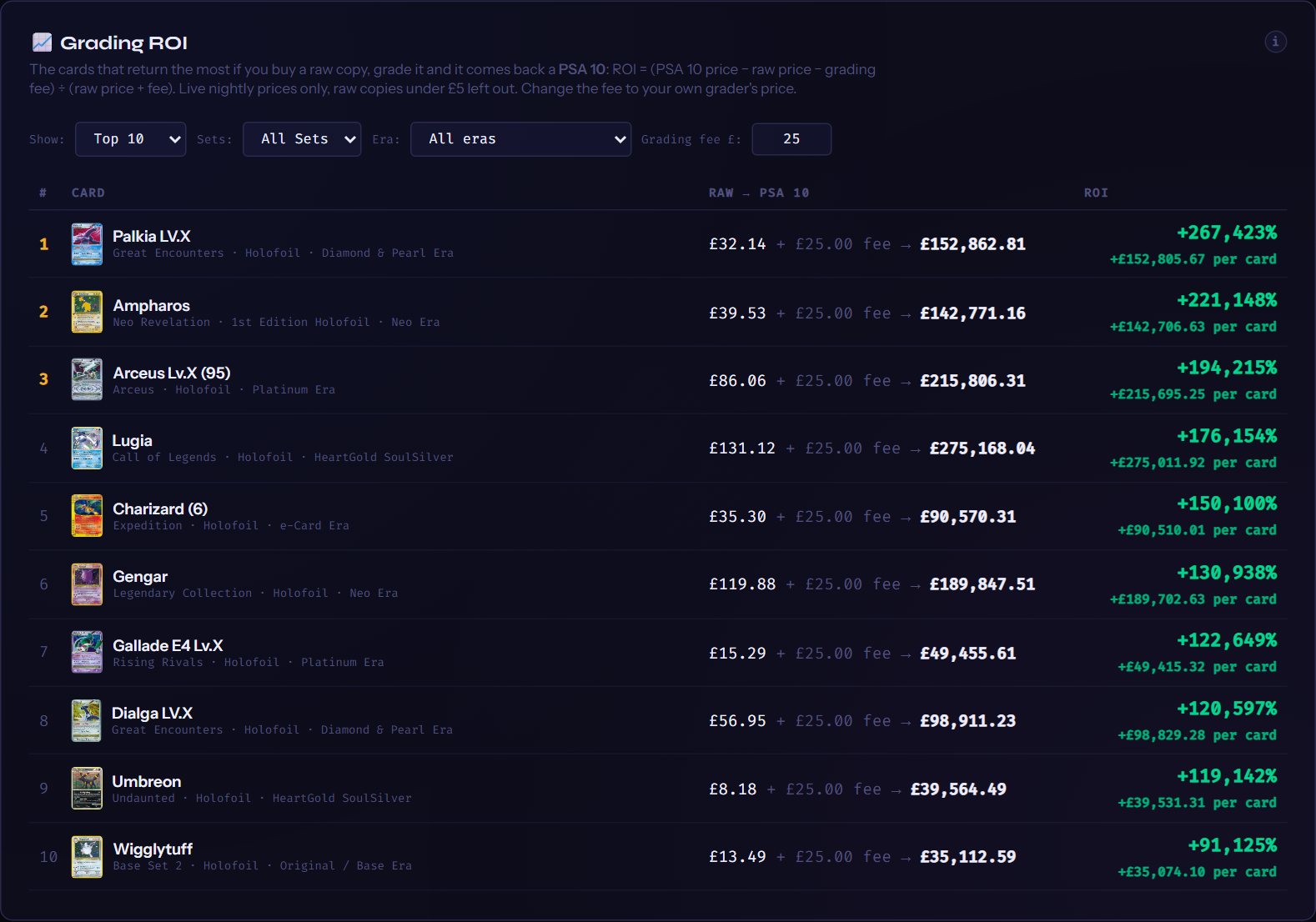Image resolution: width=1316 pixels, height=922 pixels.
Task: Click the Ampharos card name
Action: (x=152, y=306)
